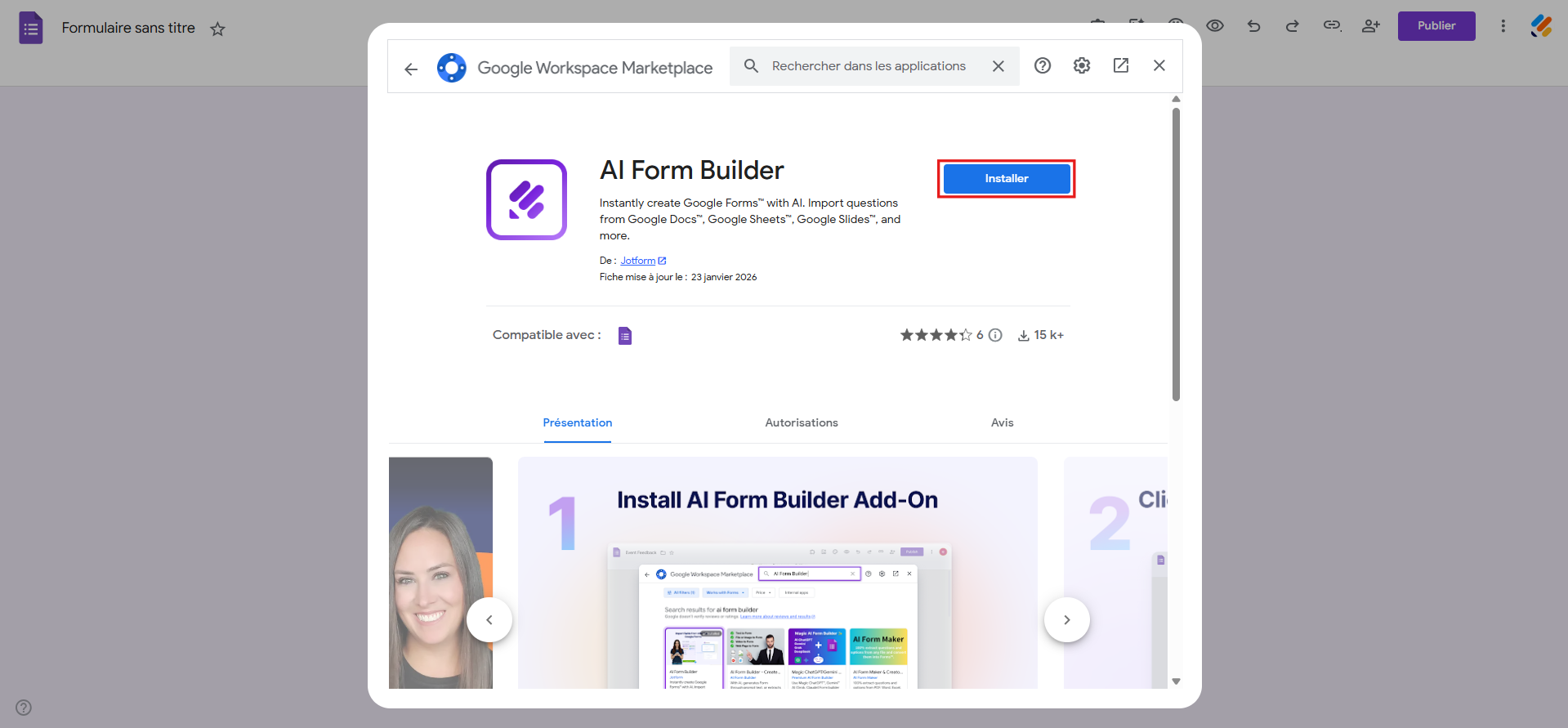Show next carousel slide
This screenshot has width=1568, height=728.
click(x=1067, y=620)
